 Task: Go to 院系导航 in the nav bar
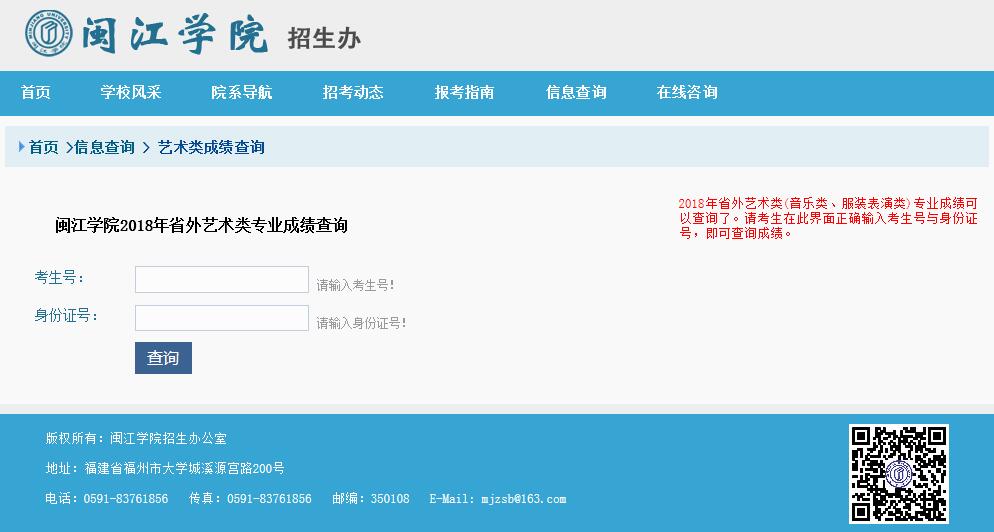pos(242,93)
